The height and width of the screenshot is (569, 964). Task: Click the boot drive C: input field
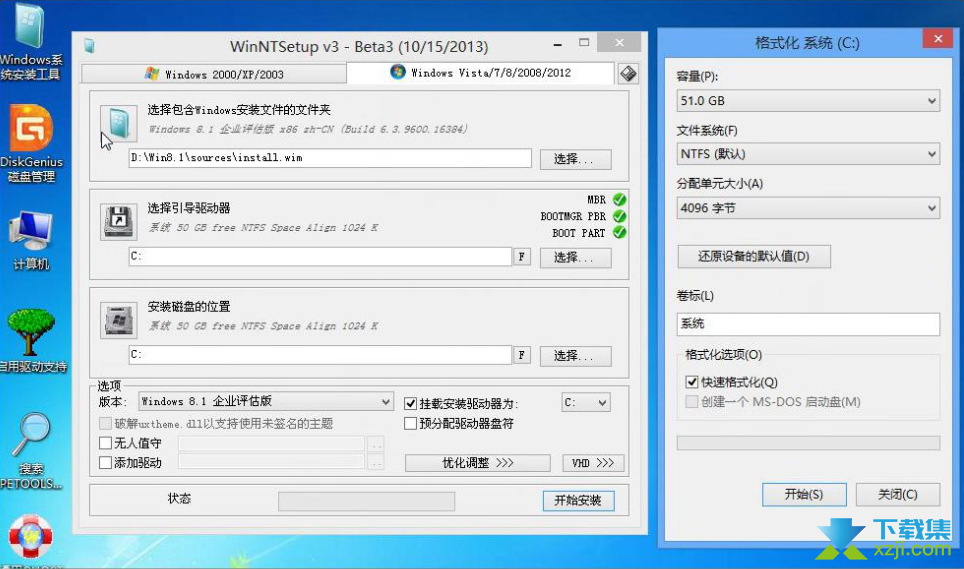pos(320,256)
